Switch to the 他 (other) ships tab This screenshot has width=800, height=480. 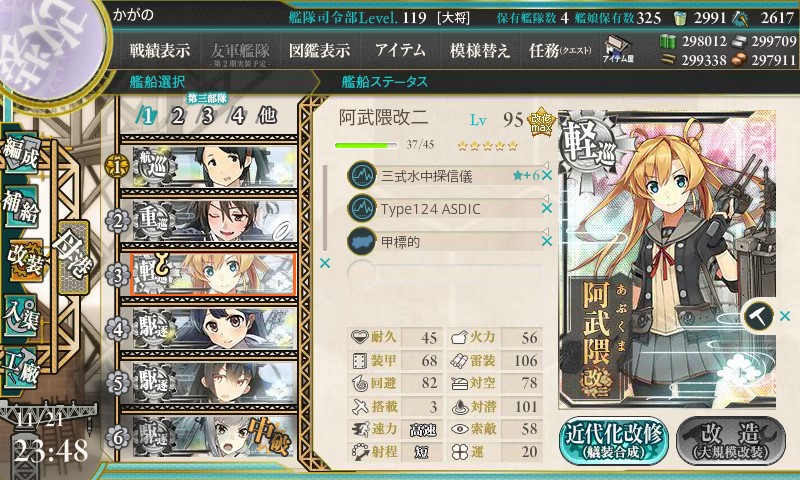267,115
